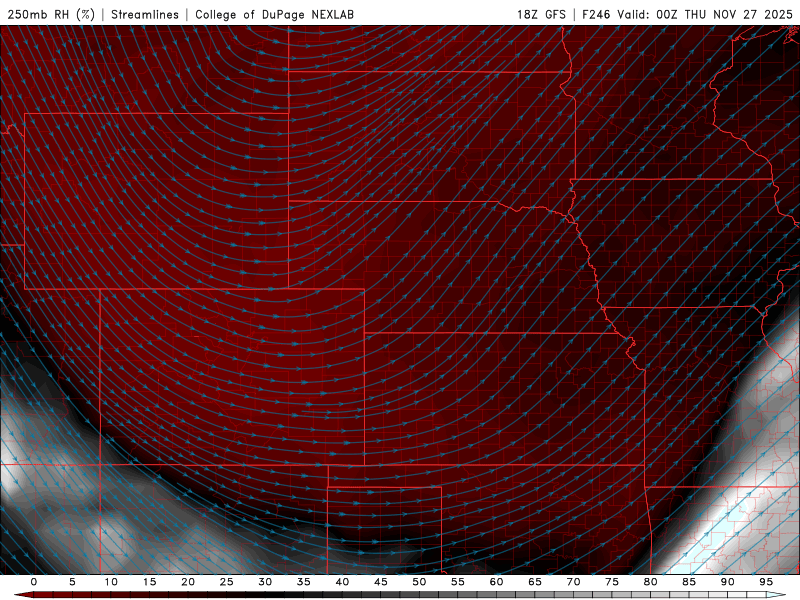Click the '40' legend tick value
The image size is (800, 600).
342,582
